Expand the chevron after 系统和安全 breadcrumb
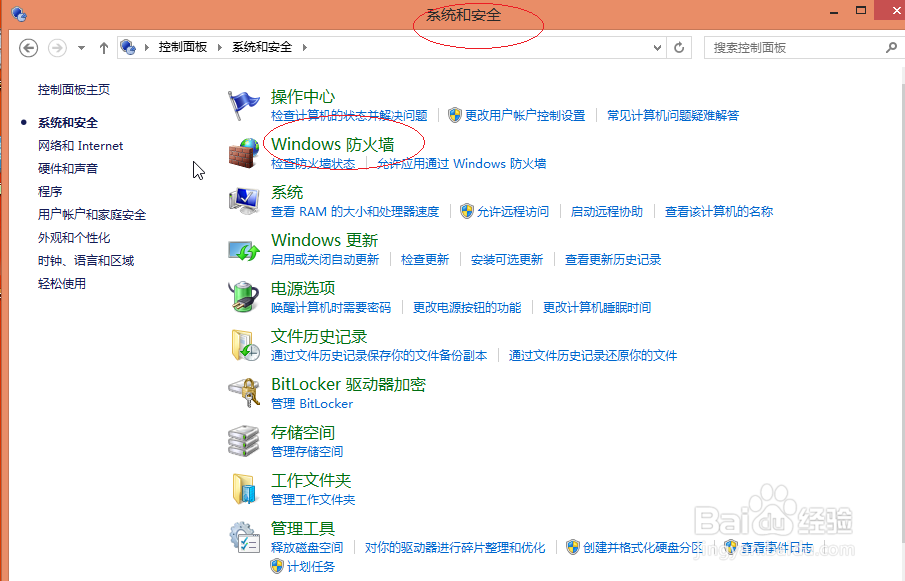 tap(305, 47)
